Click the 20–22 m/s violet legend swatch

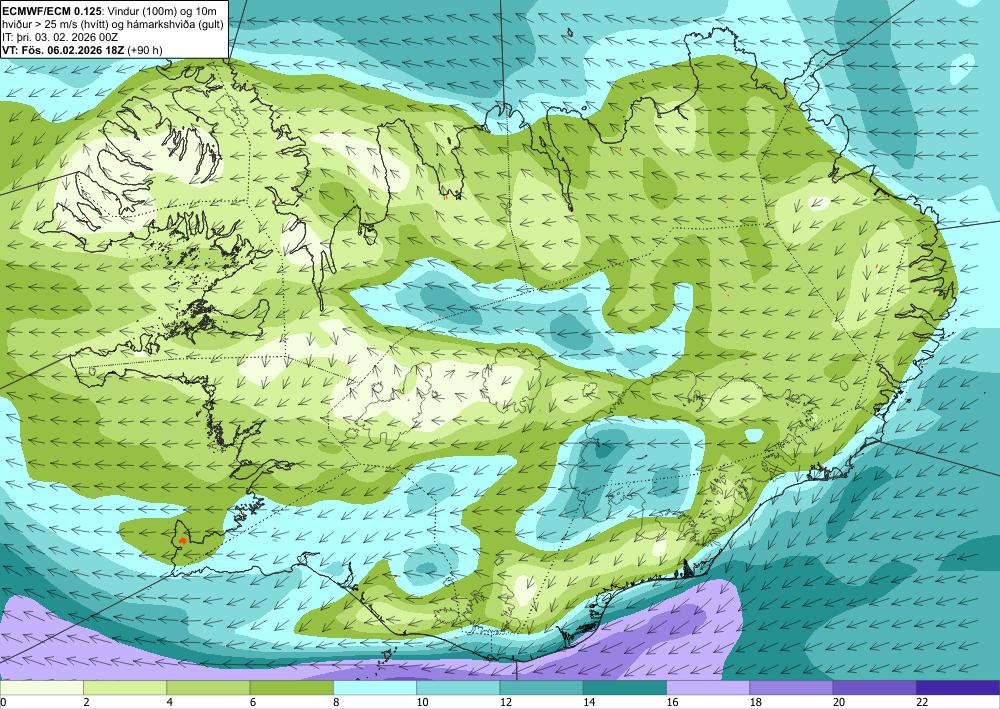pyautogui.click(x=875, y=687)
